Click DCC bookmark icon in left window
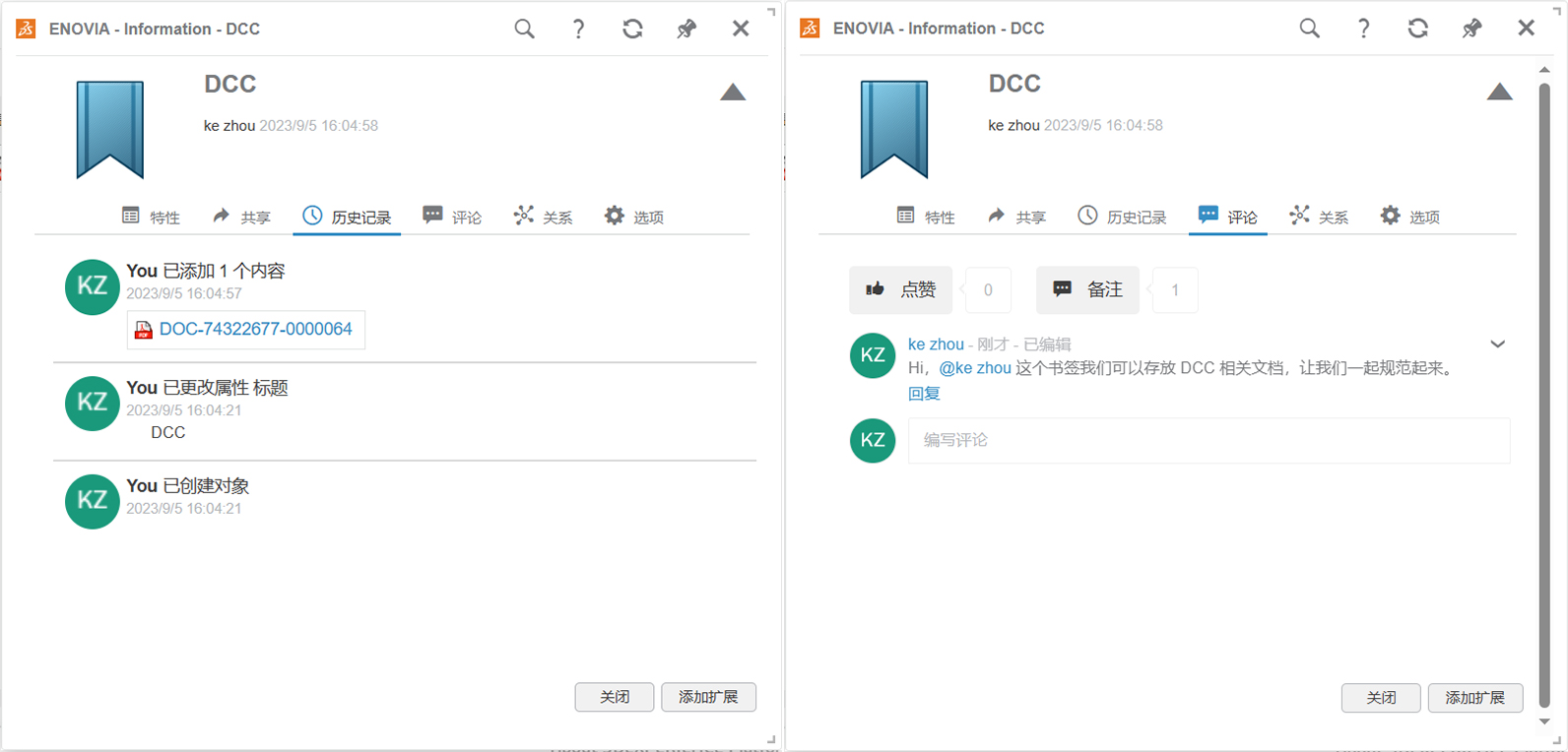The width and height of the screenshot is (1568, 752). pos(110,129)
